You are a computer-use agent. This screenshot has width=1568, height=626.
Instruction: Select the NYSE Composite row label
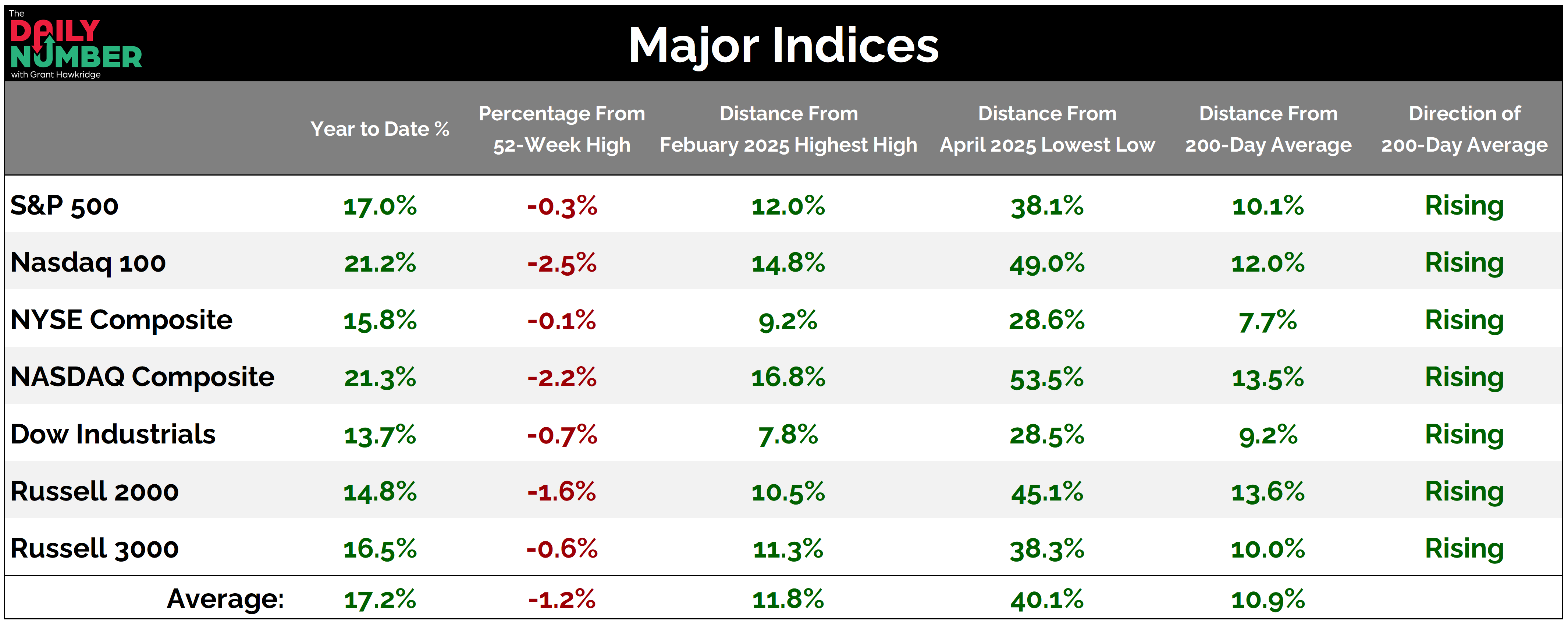click(122, 320)
